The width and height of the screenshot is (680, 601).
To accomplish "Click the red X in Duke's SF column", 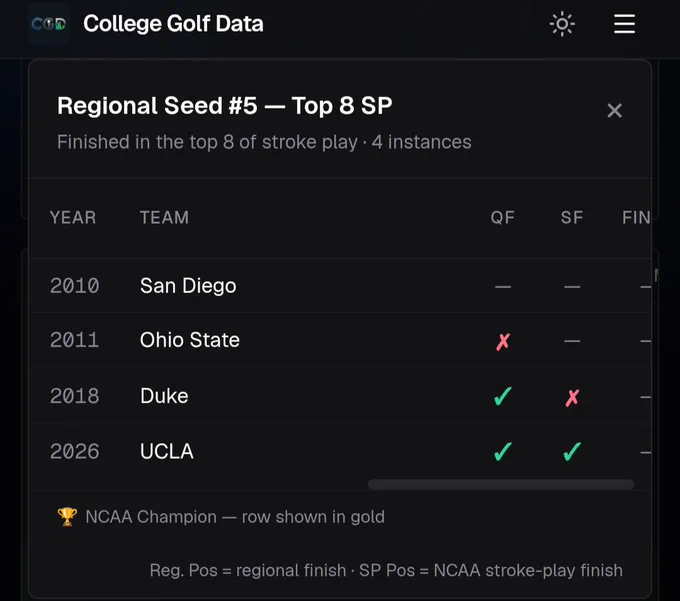I will (x=572, y=397).
